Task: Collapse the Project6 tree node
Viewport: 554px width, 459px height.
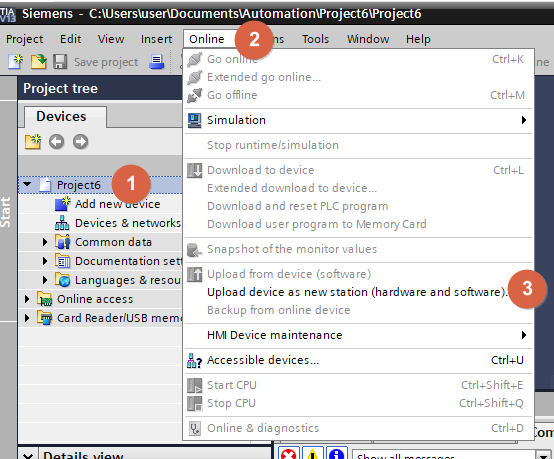Action: click(x=27, y=184)
